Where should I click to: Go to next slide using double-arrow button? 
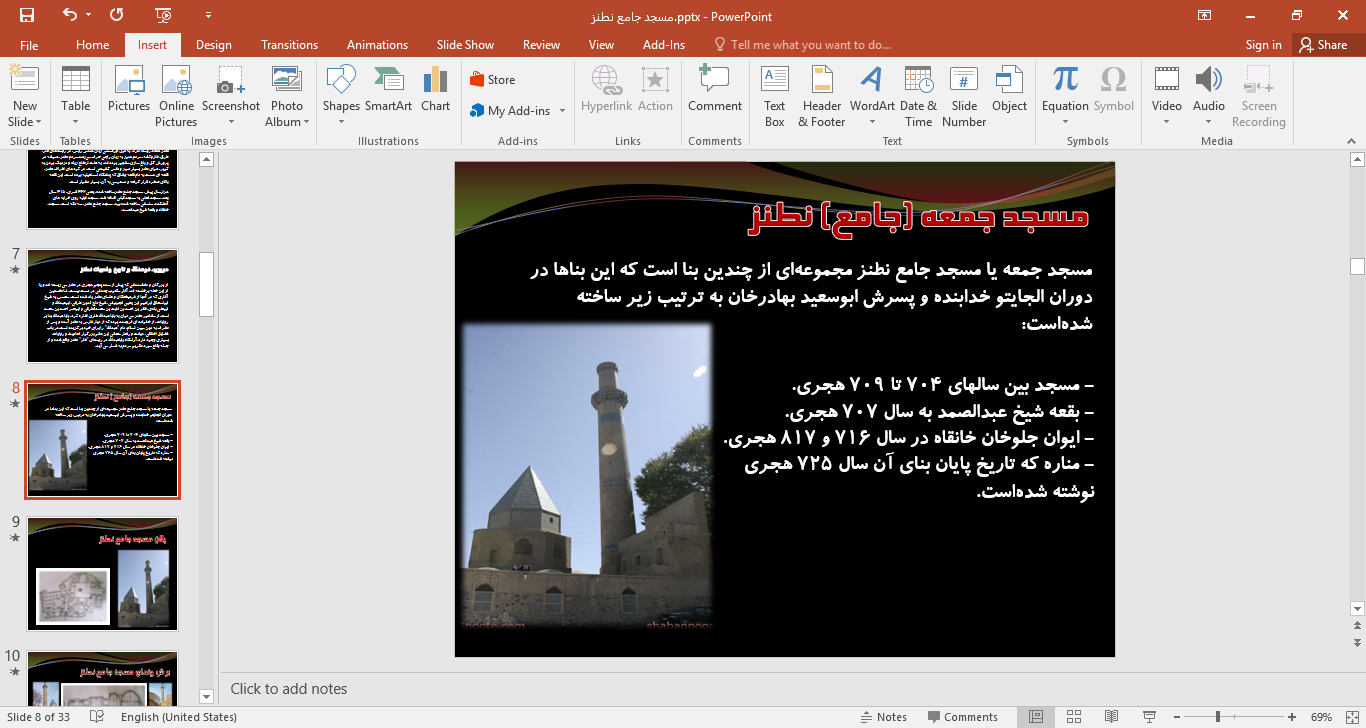click(x=1357, y=642)
